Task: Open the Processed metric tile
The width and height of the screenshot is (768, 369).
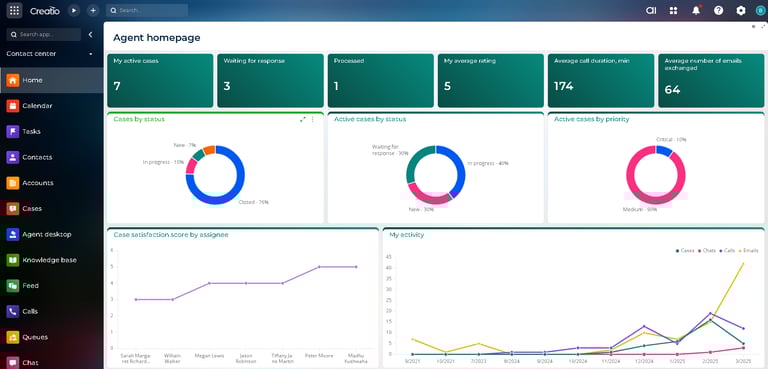Action: [381, 80]
